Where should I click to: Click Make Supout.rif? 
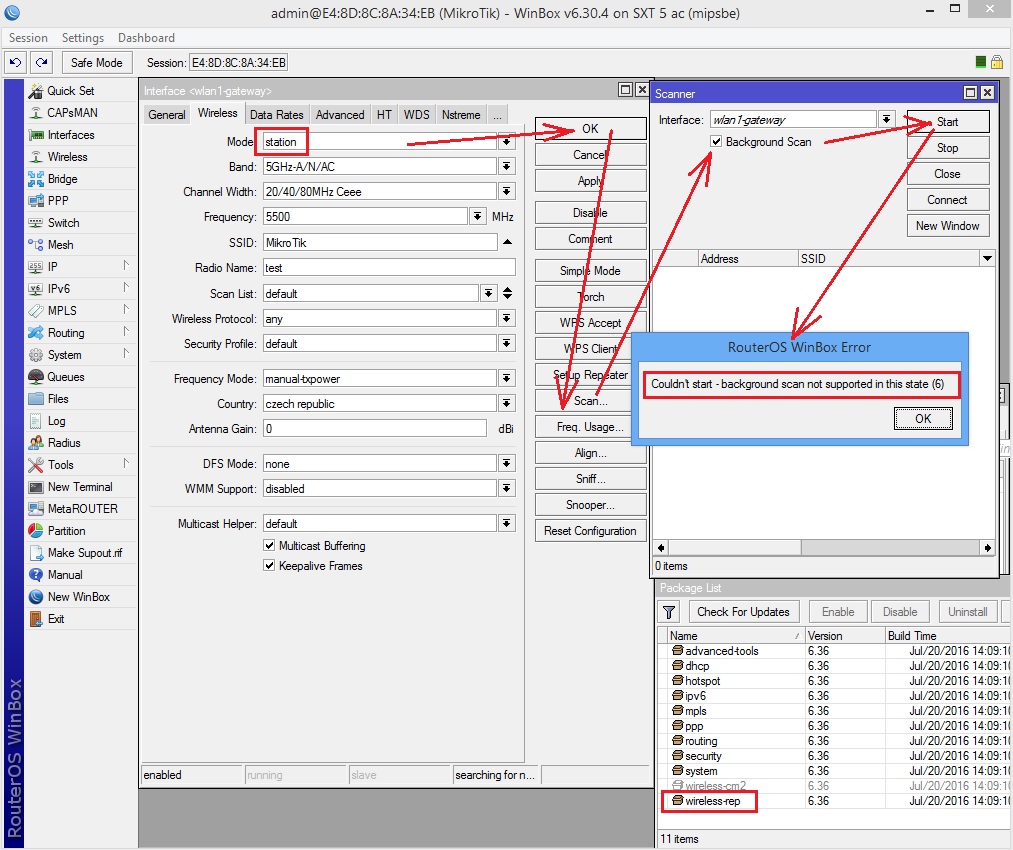[85, 552]
